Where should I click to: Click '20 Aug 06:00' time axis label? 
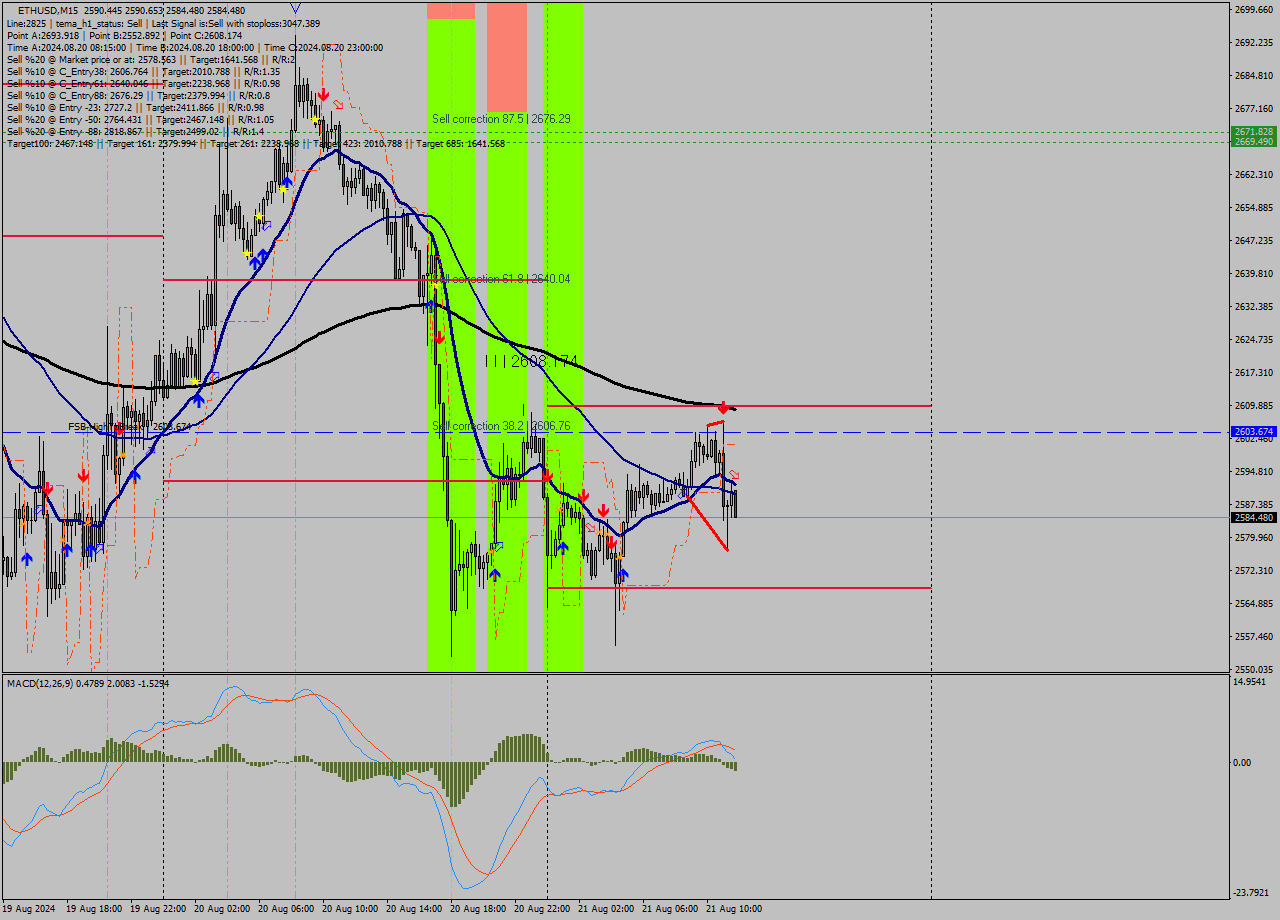click(x=286, y=909)
